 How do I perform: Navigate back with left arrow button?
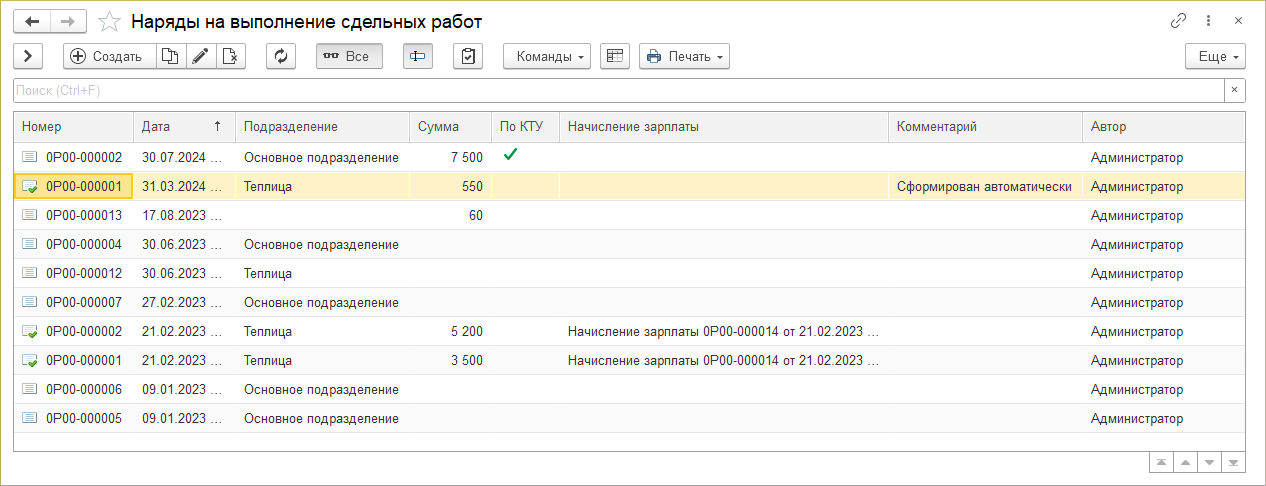tap(32, 21)
